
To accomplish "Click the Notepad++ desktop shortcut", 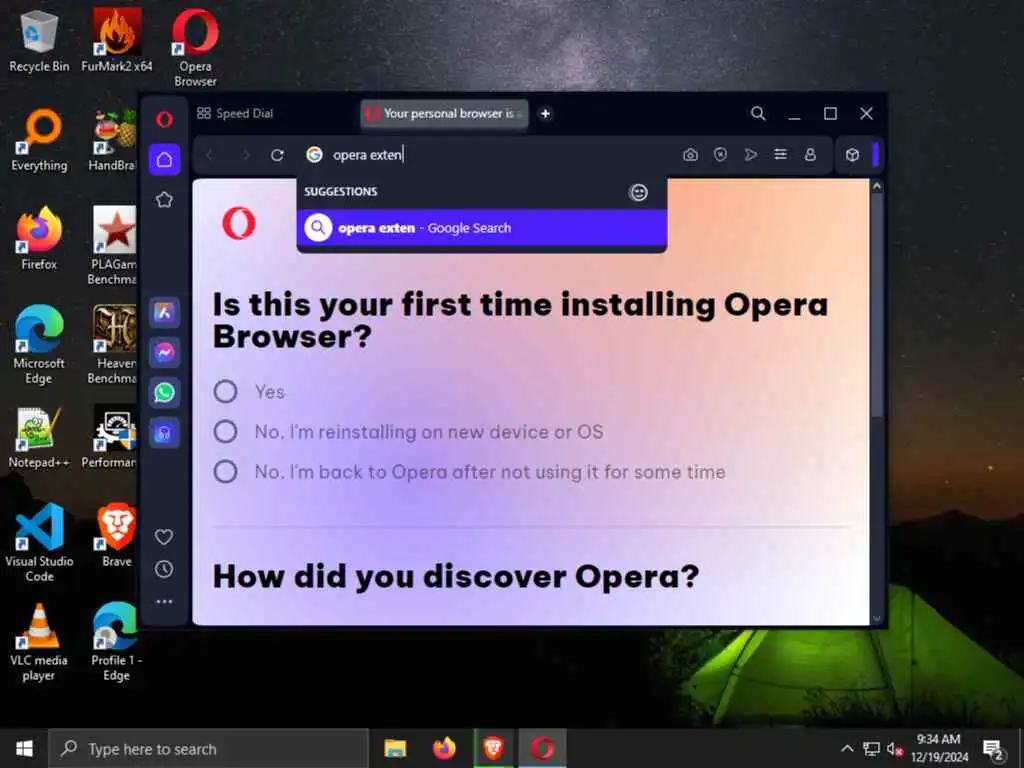I will (x=39, y=437).
